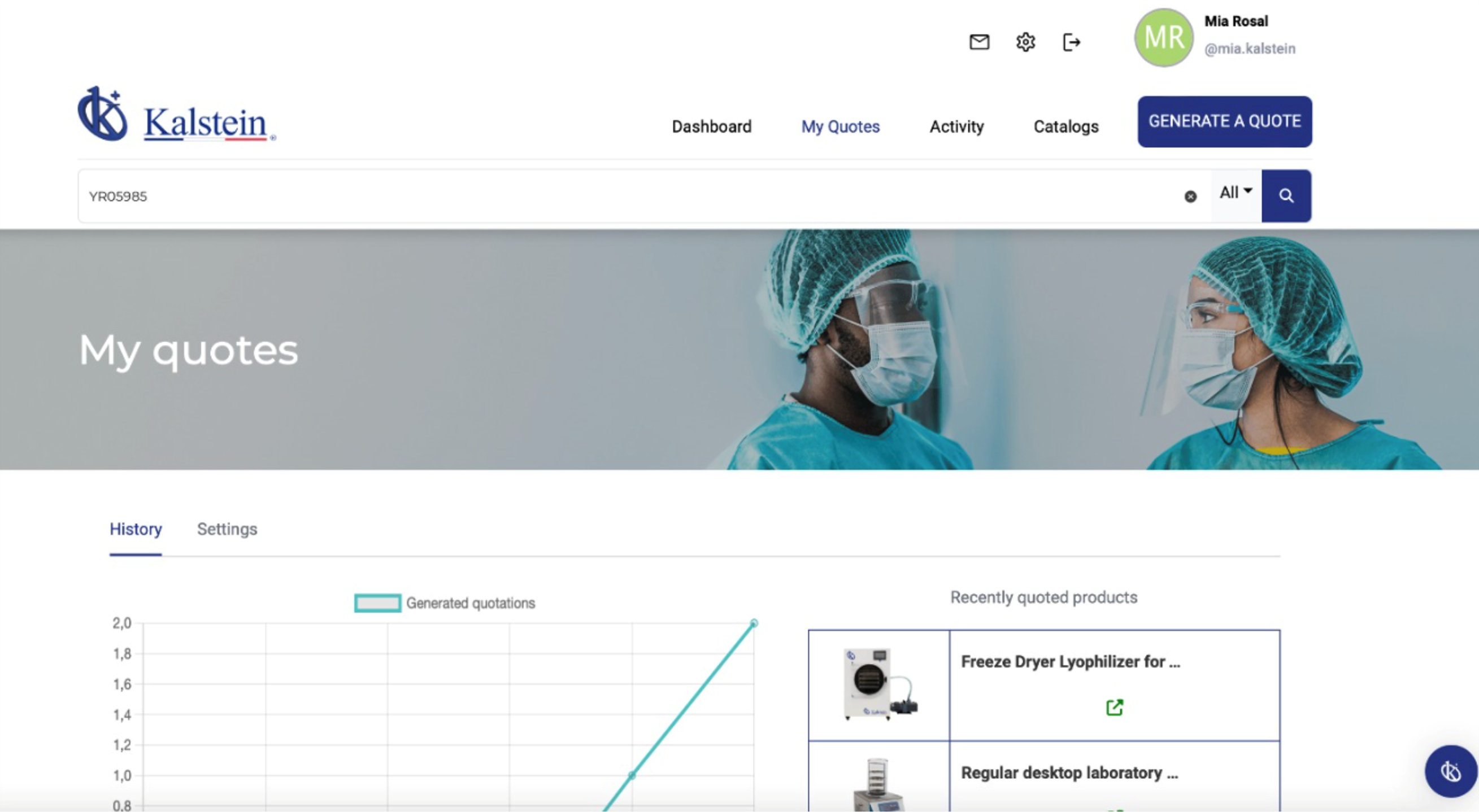
Task: Open Freeze Dryer Lyophilizer external link icon
Action: (1115, 707)
